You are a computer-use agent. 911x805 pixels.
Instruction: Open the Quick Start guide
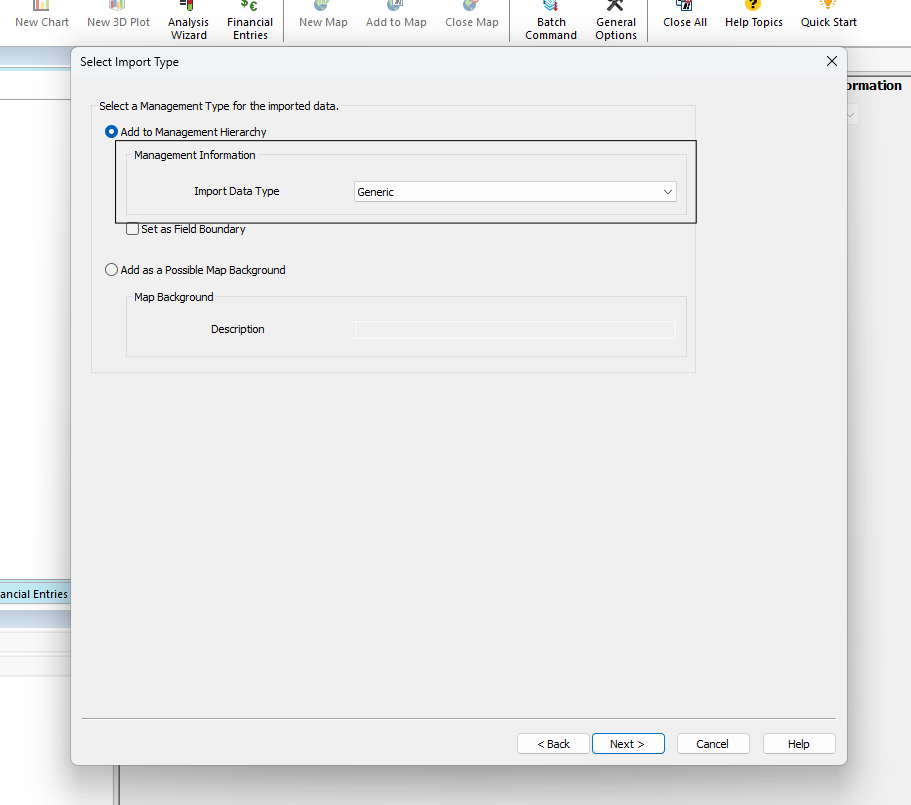click(x=828, y=16)
